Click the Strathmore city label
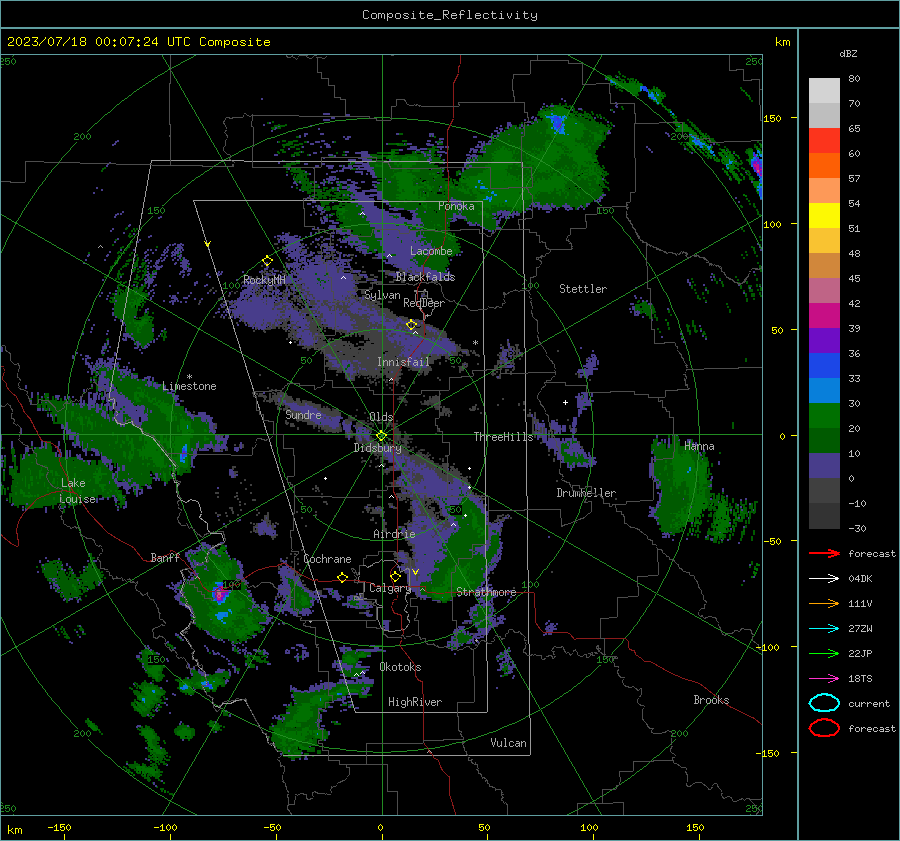The width and height of the screenshot is (900, 841). pyautogui.click(x=486, y=592)
